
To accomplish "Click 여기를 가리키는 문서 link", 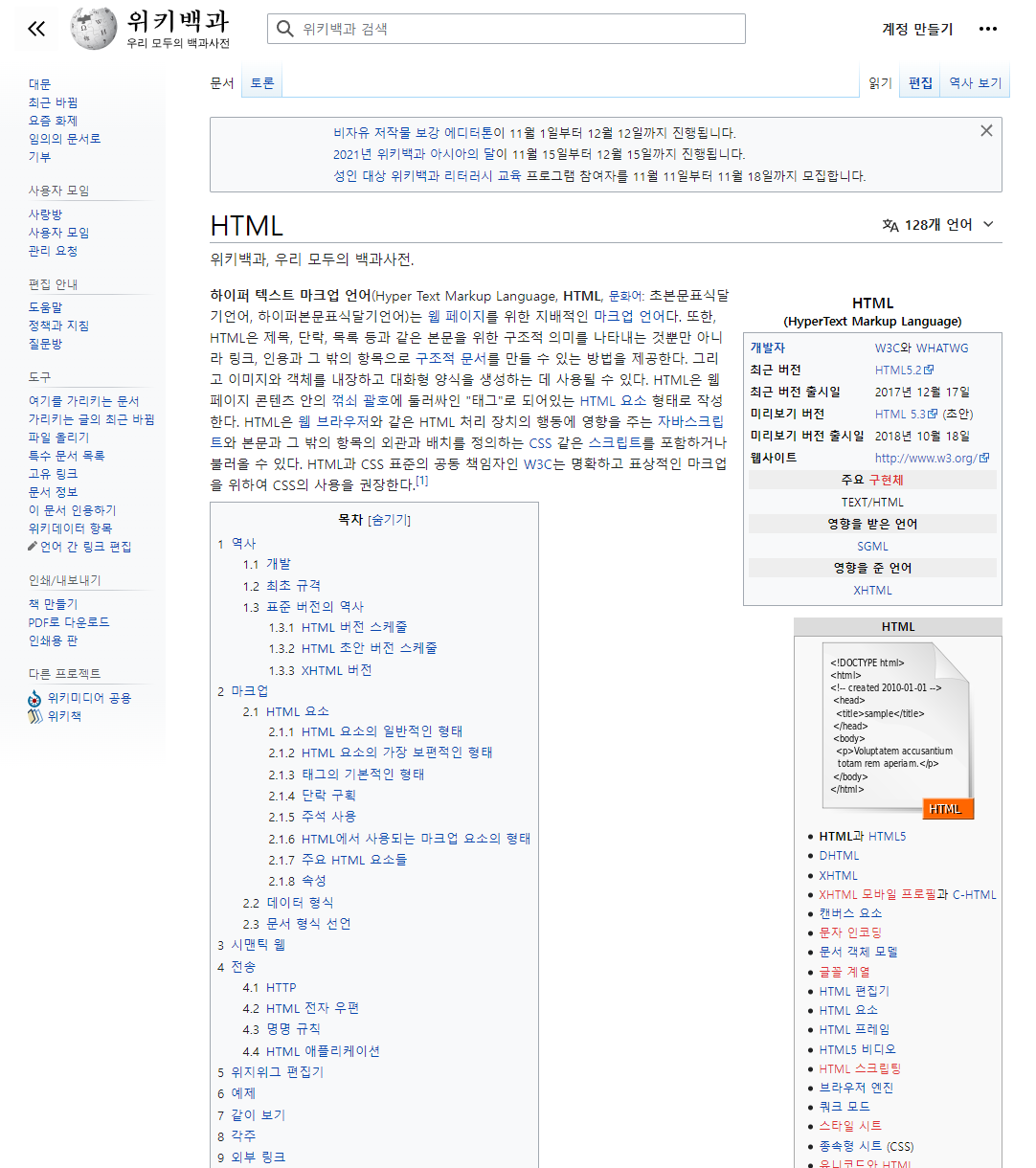I will tap(83, 401).
